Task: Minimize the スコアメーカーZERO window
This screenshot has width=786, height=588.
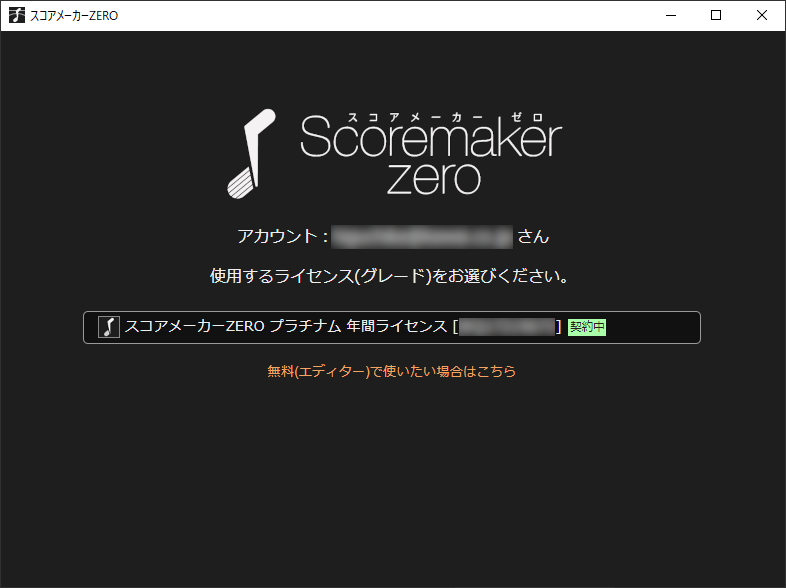Action: pyautogui.click(x=671, y=16)
